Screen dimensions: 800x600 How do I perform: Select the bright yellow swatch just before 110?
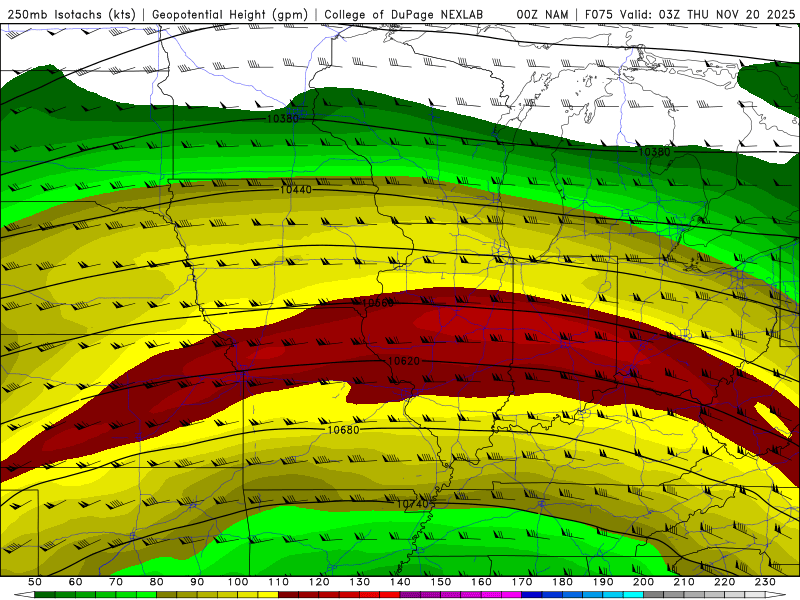tap(268, 594)
